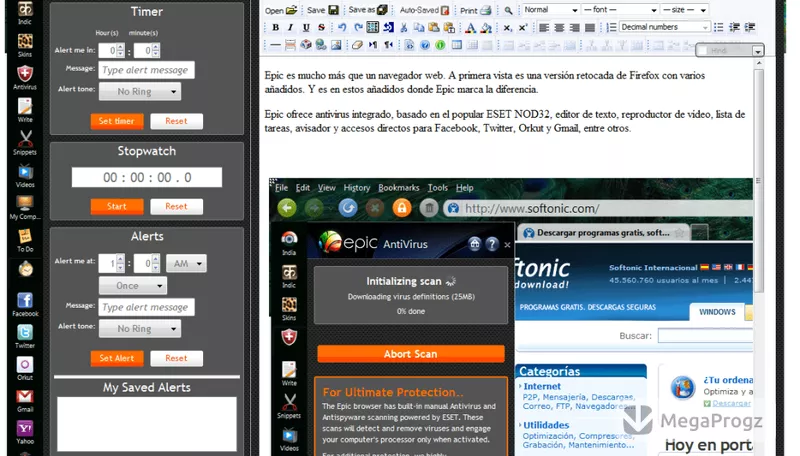Open the Decimal numbers list style dropdown

click(x=664, y=27)
